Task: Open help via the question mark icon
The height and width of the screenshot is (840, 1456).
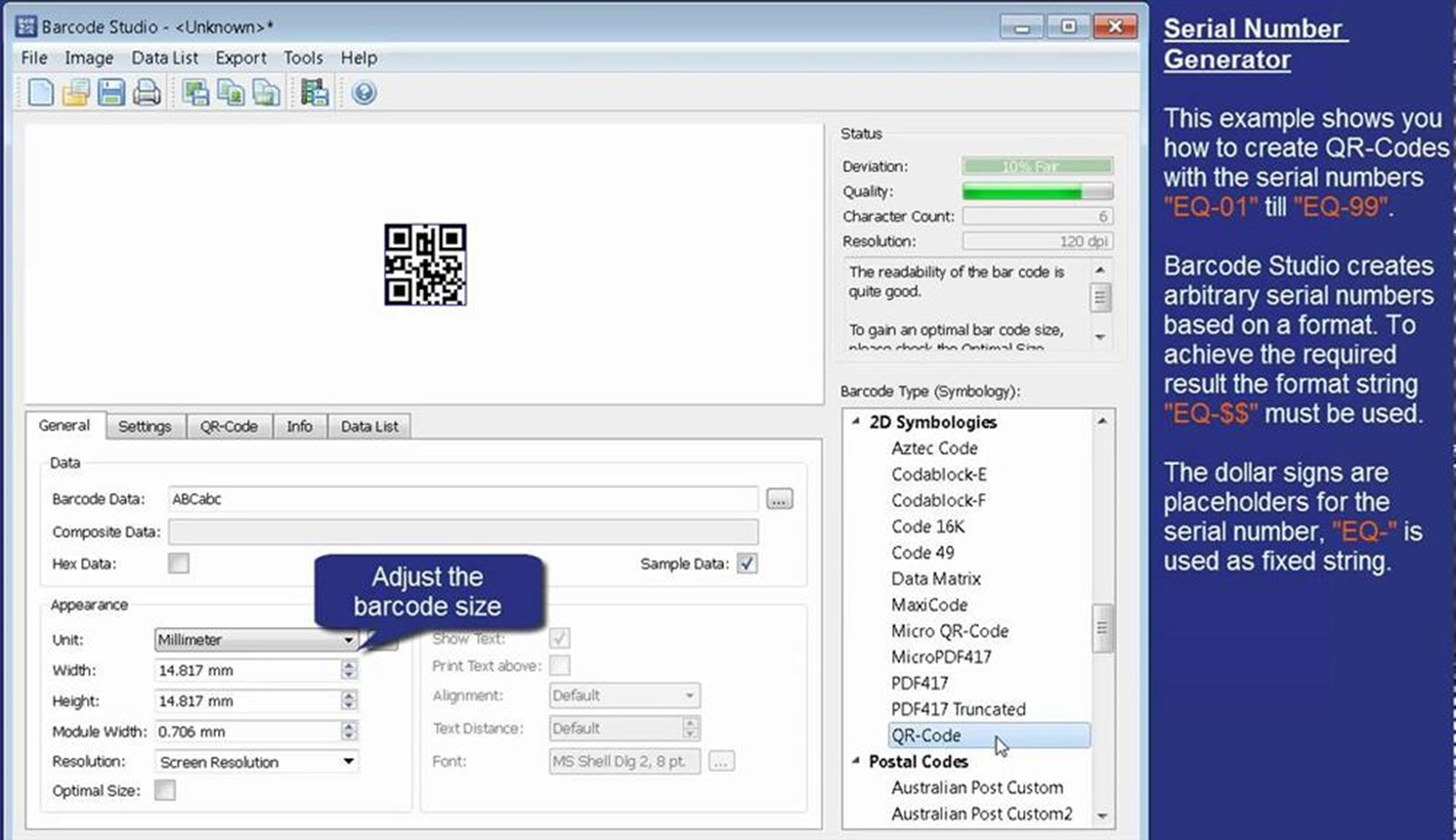Action: point(363,93)
